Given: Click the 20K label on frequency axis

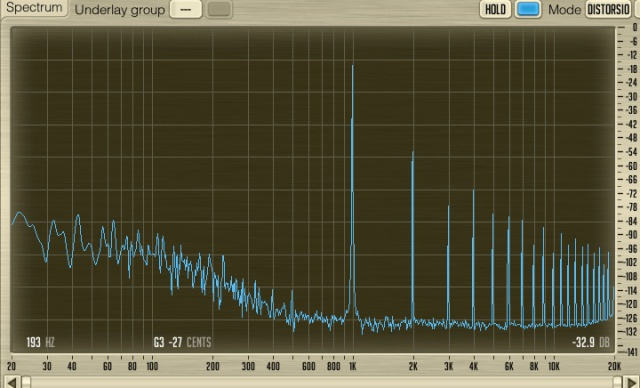Looking at the screenshot, I should (x=614, y=366).
